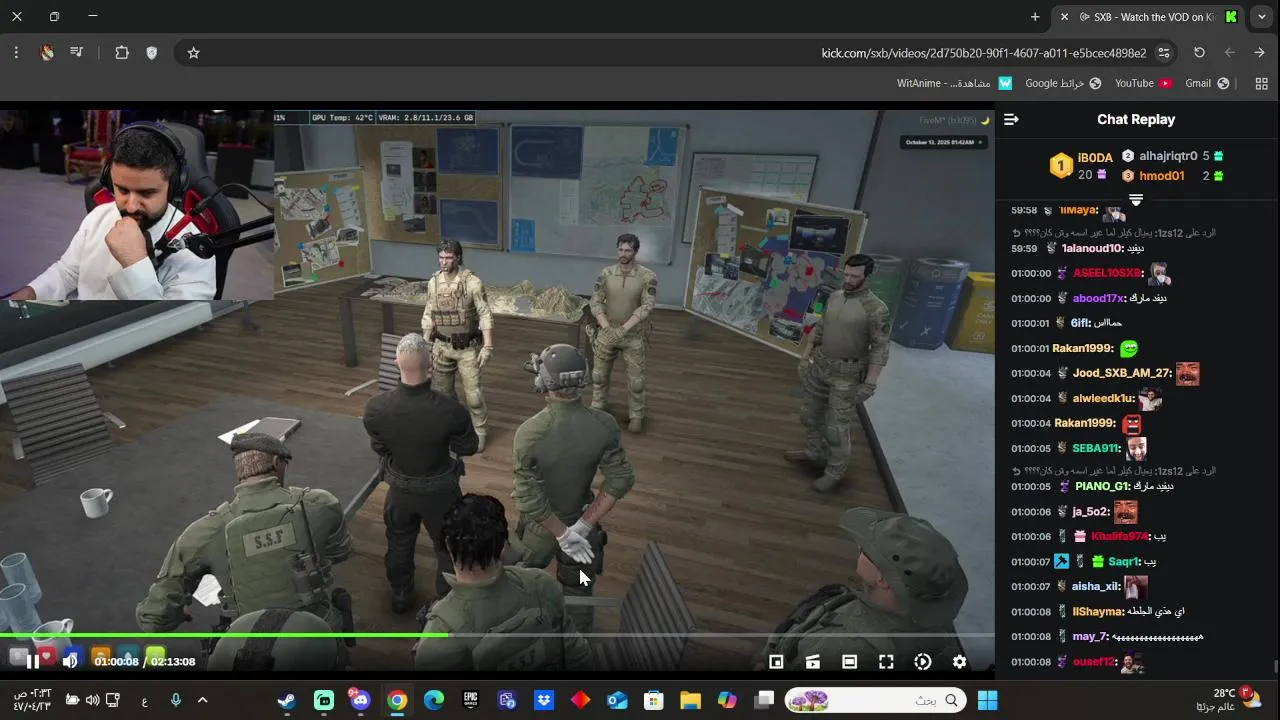Click username abood17x in chat

tap(1096, 298)
